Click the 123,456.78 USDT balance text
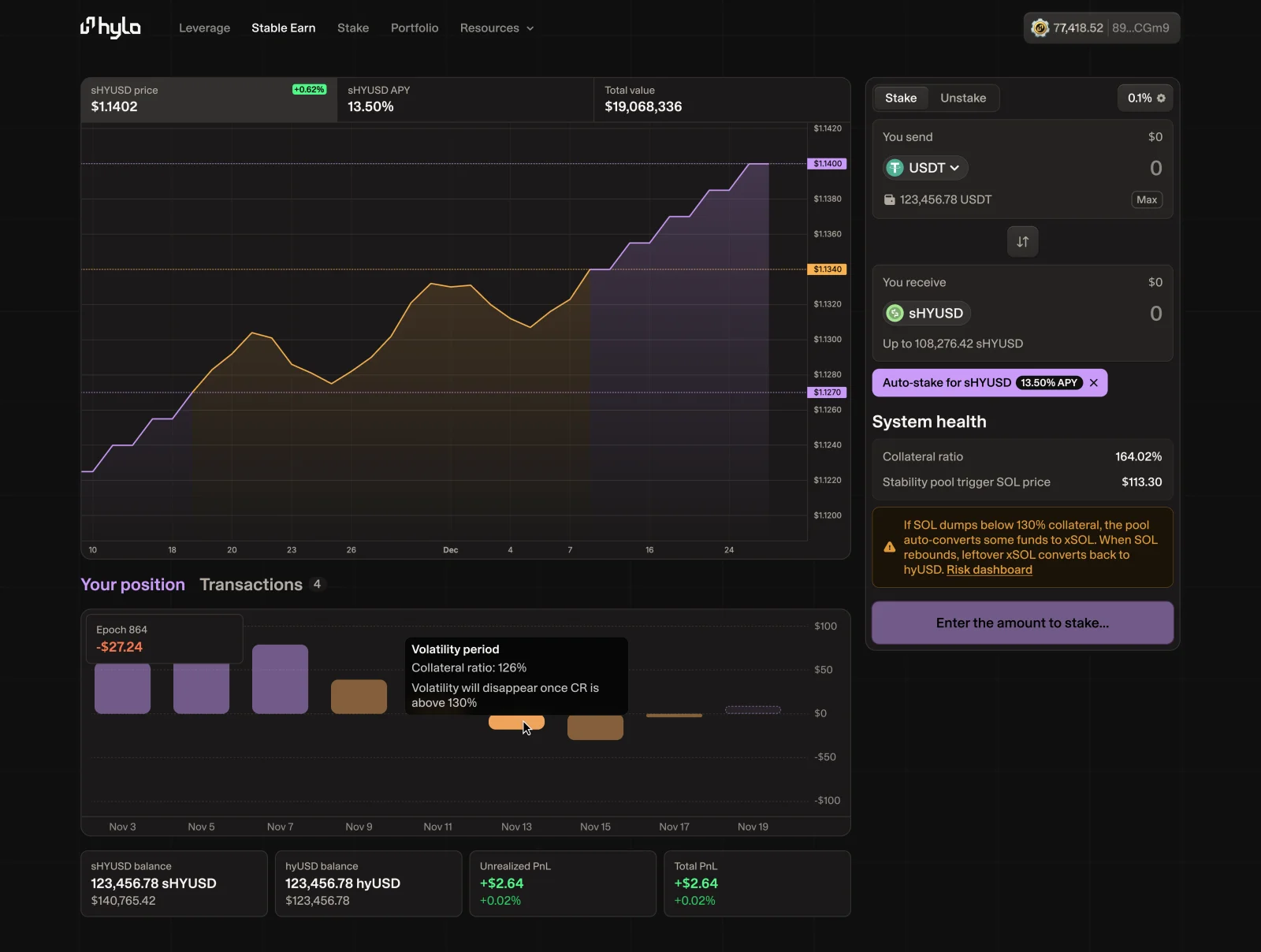 click(946, 199)
